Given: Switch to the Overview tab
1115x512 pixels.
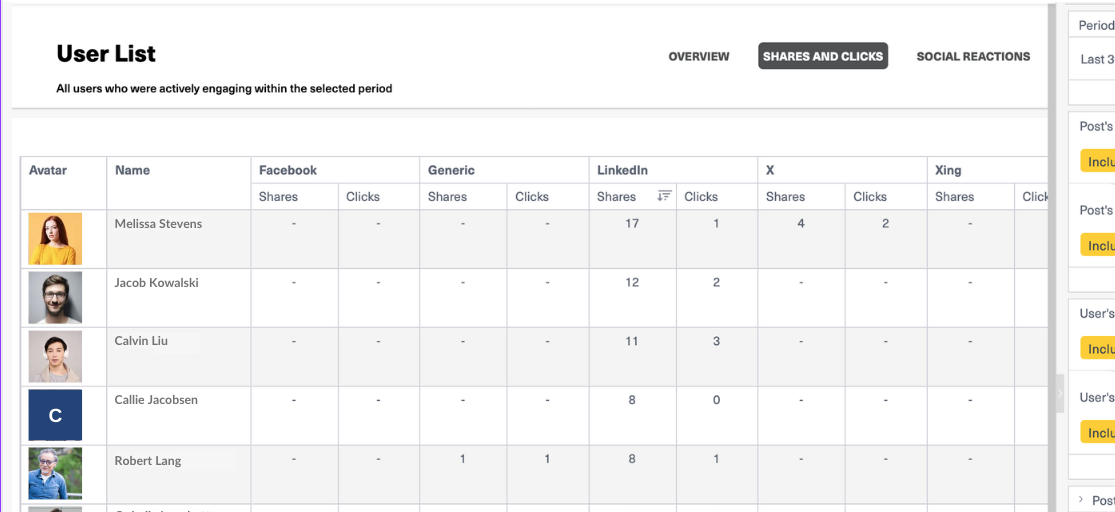Looking at the screenshot, I should [x=698, y=56].
